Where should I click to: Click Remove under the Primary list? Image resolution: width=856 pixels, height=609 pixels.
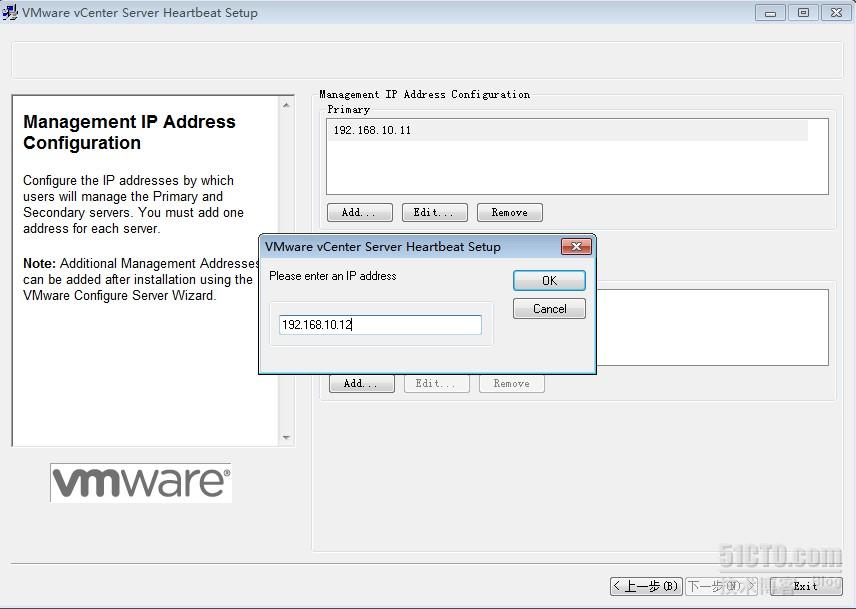click(510, 212)
